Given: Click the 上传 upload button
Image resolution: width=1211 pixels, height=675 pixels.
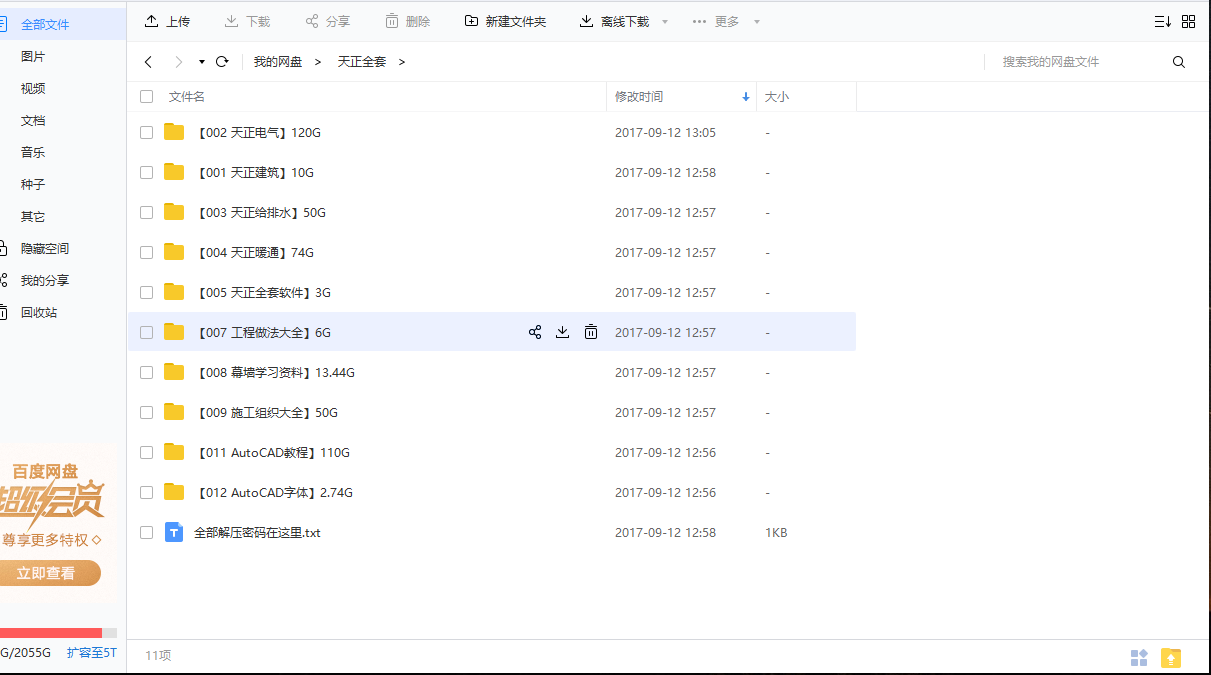Looking at the screenshot, I should tap(167, 21).
